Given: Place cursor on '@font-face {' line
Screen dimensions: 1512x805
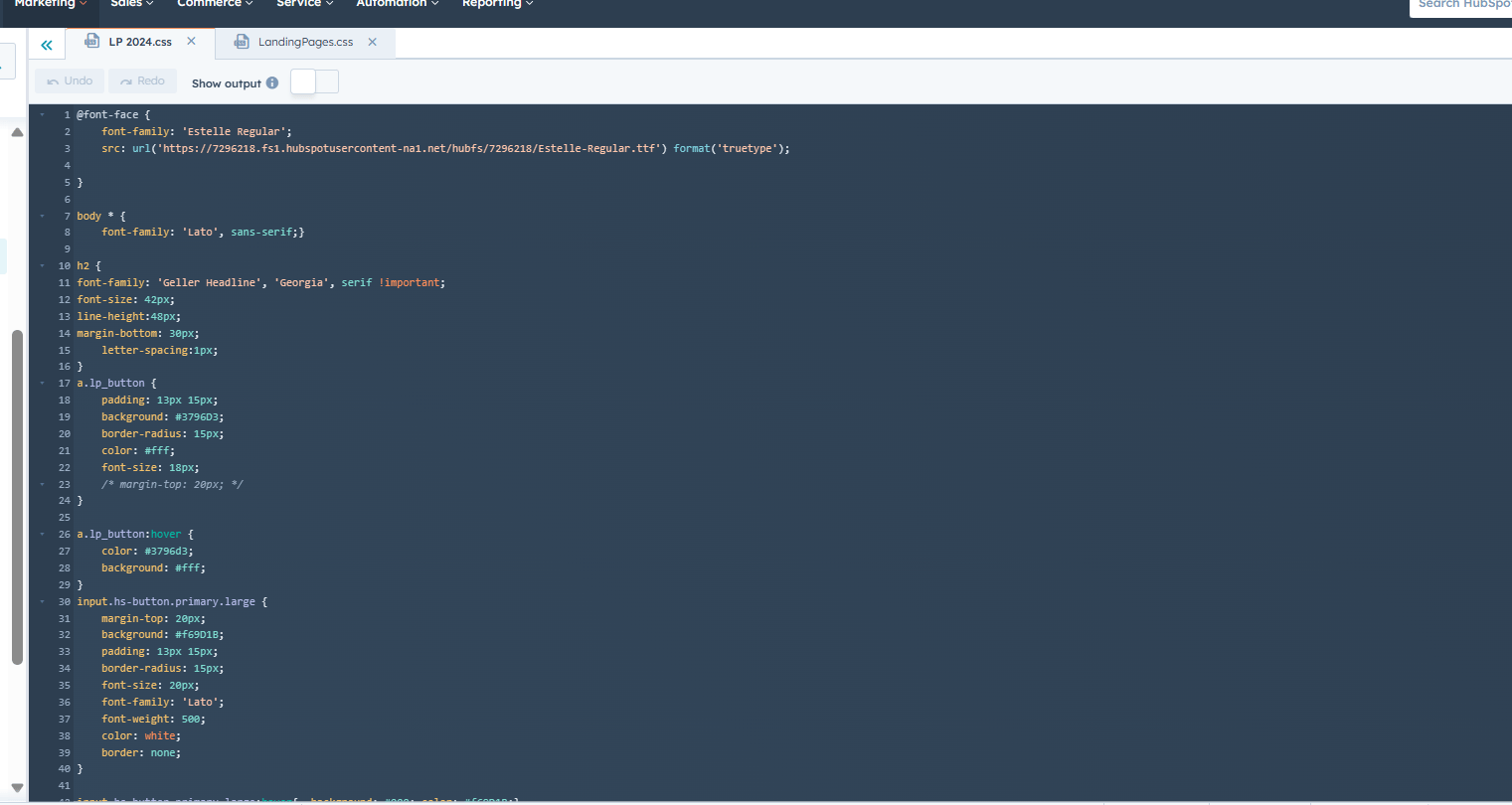Looking at the screenshot, I should tap(113, 115).
